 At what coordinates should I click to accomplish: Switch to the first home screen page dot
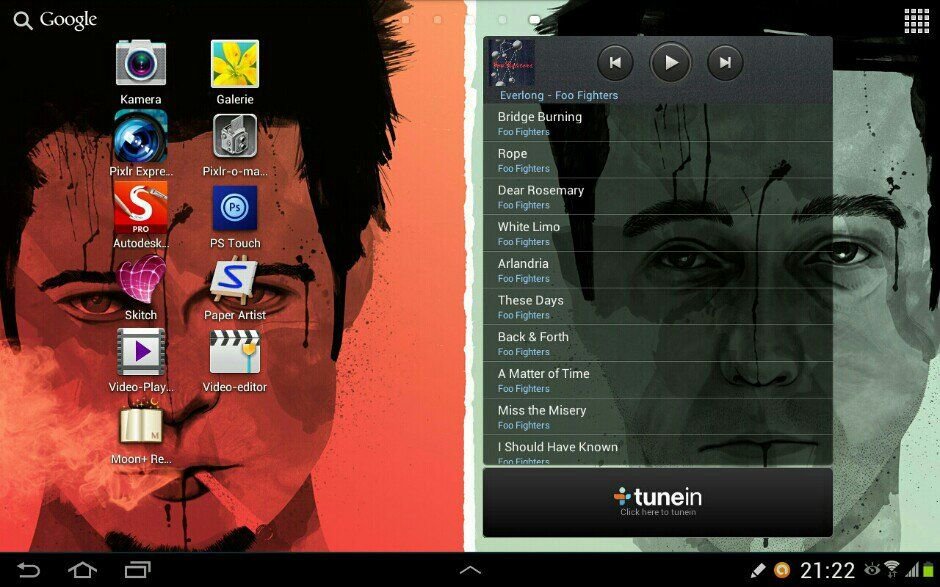405,20
